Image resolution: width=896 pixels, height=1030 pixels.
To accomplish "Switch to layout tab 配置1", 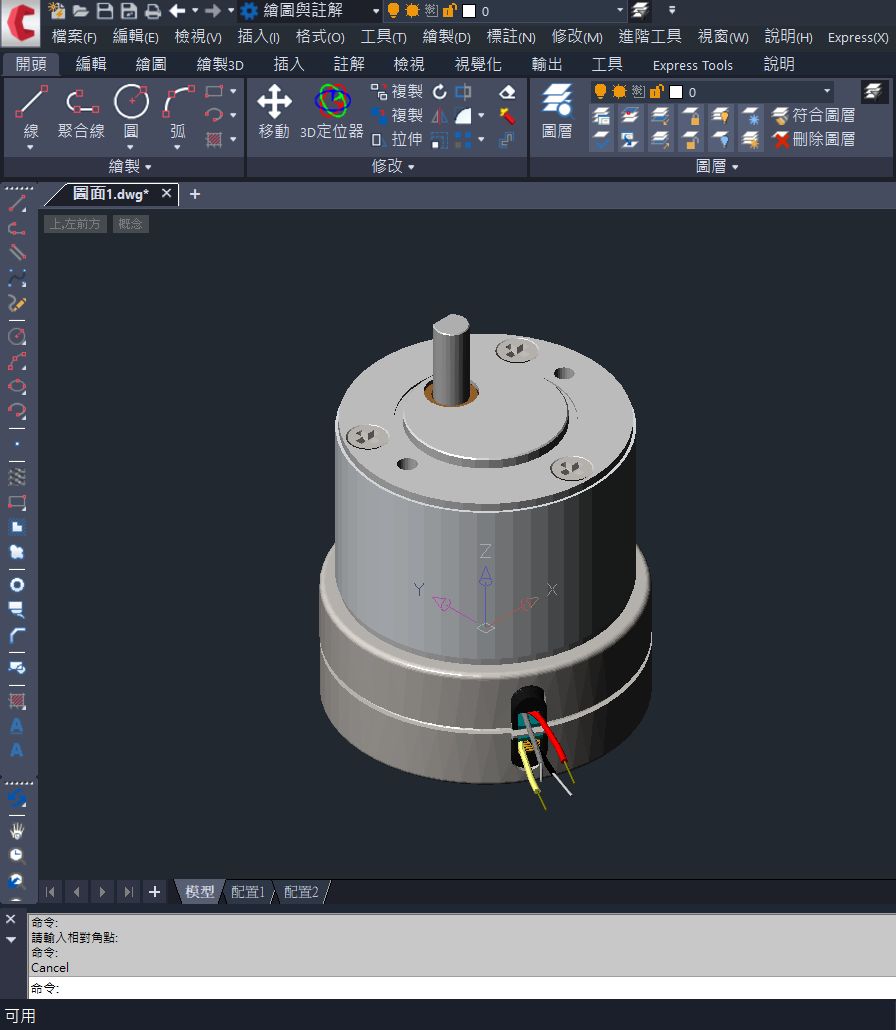I will (x=248, y=892).
